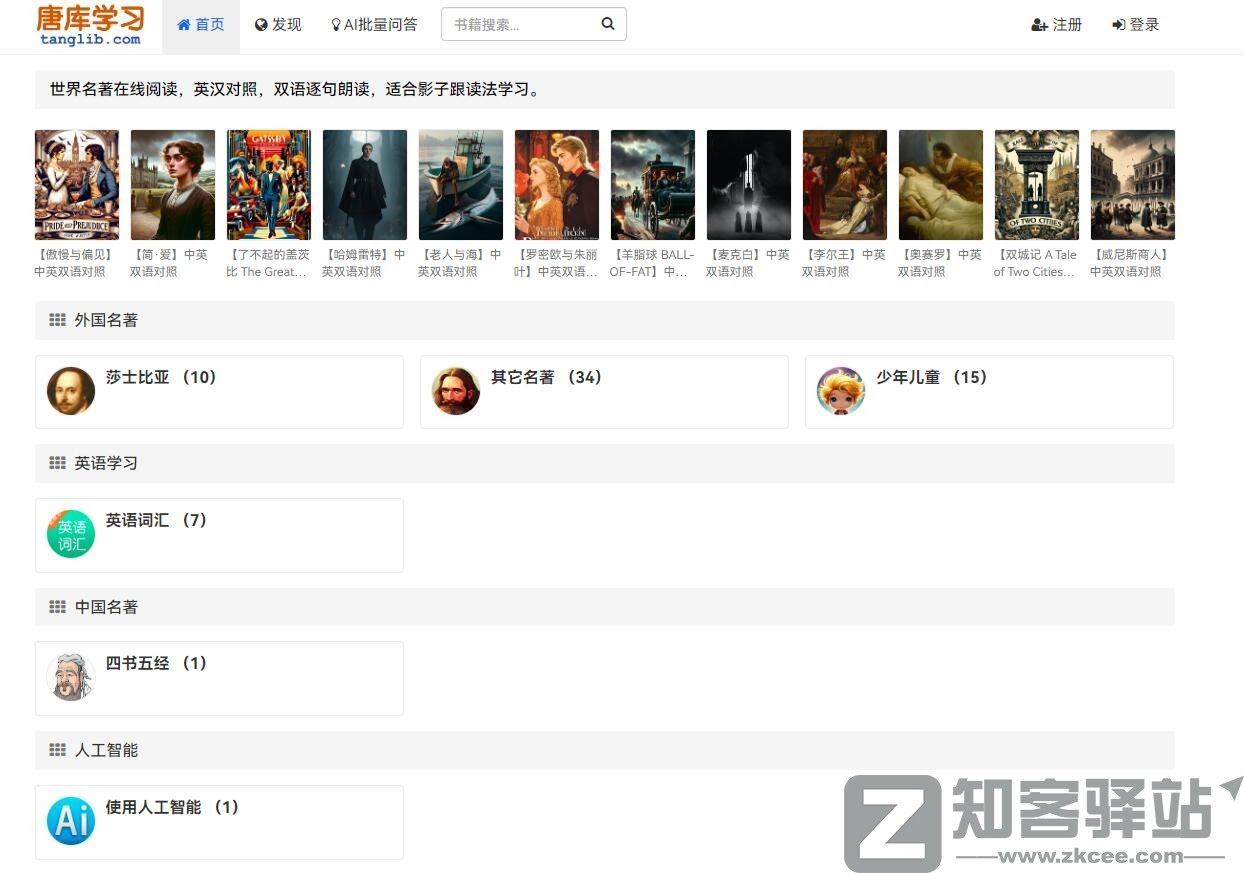Viewport: 1244px width, 873px height.
Task: Open the 麦克白 book cover
Action: pos(749,185)
